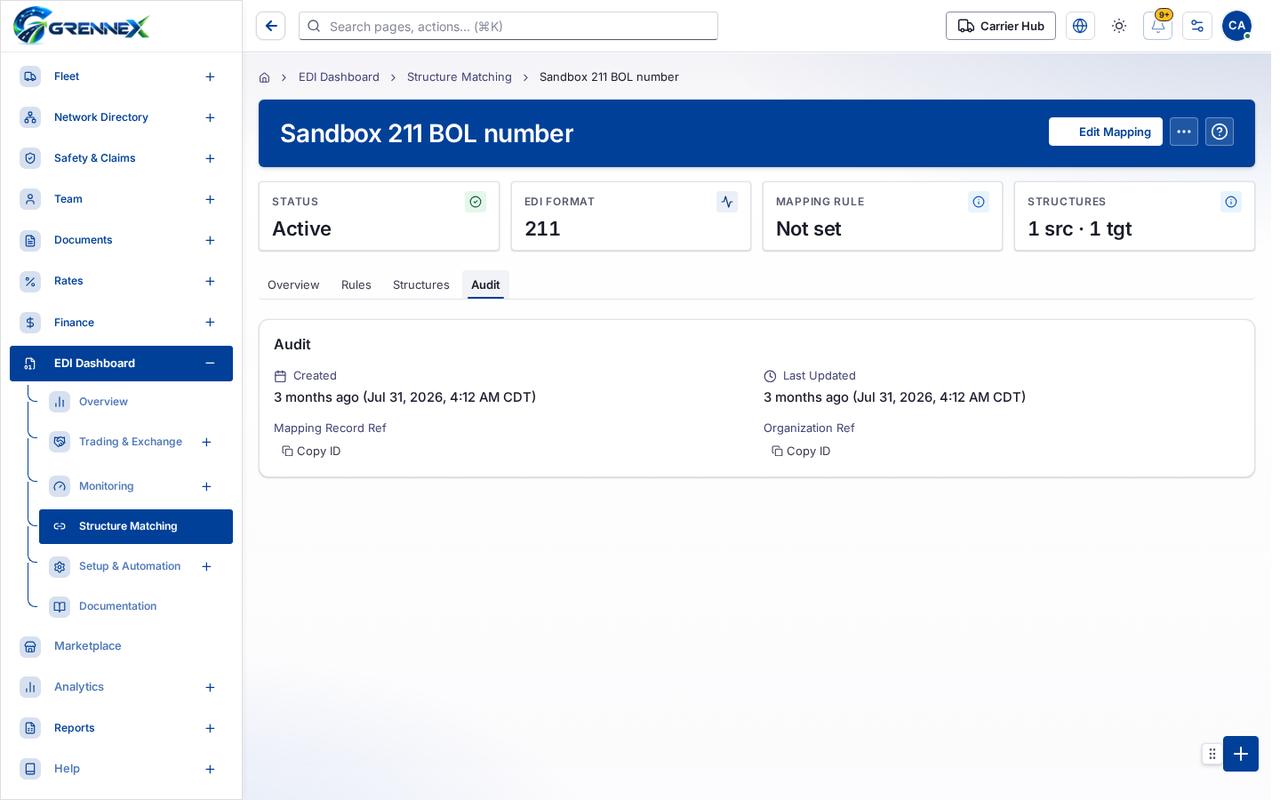Open the more options ellipsis button

1184,132
